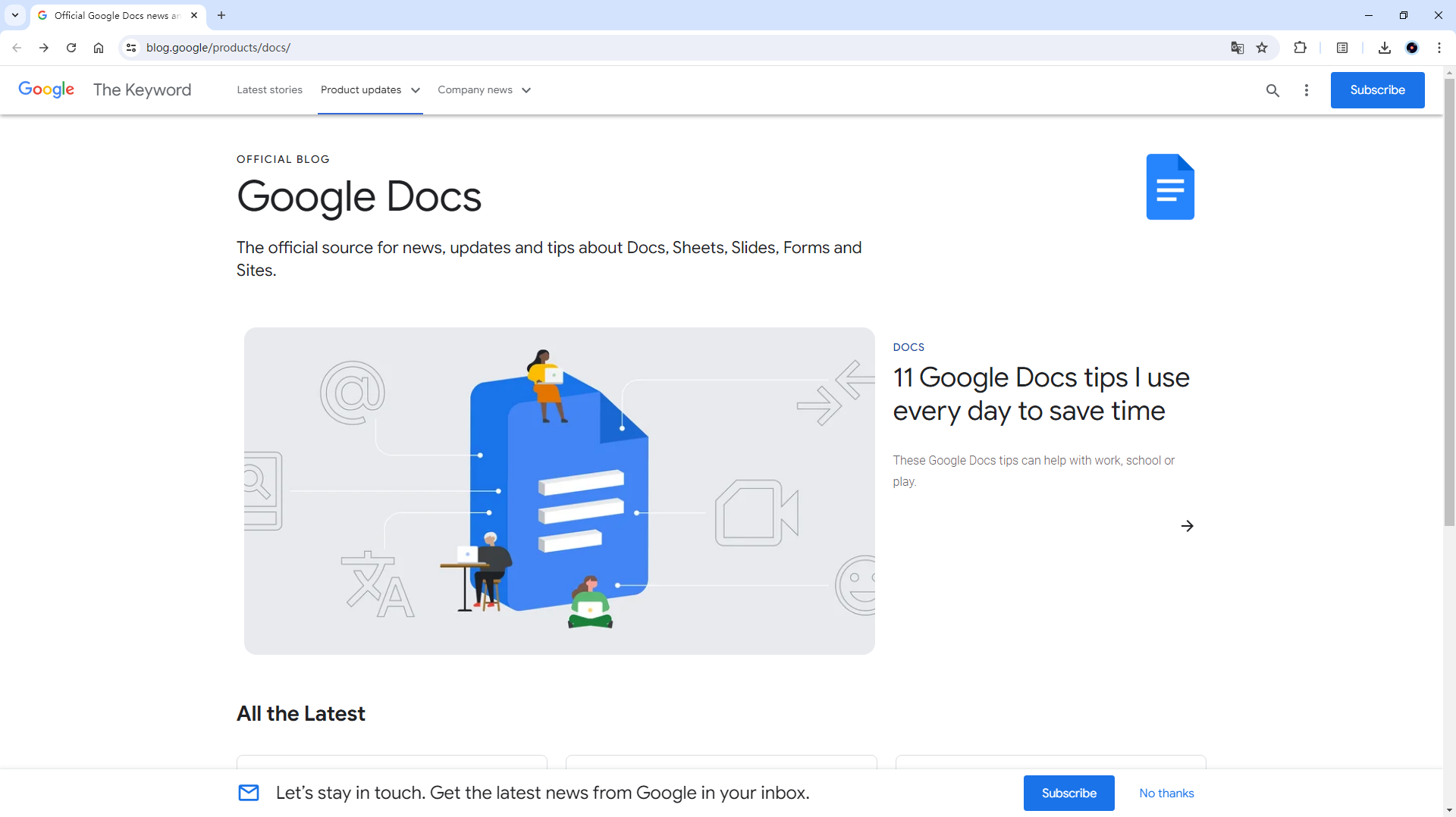Reload the page
This screenshot has height=817, width=1456.
tap(71, 48)
